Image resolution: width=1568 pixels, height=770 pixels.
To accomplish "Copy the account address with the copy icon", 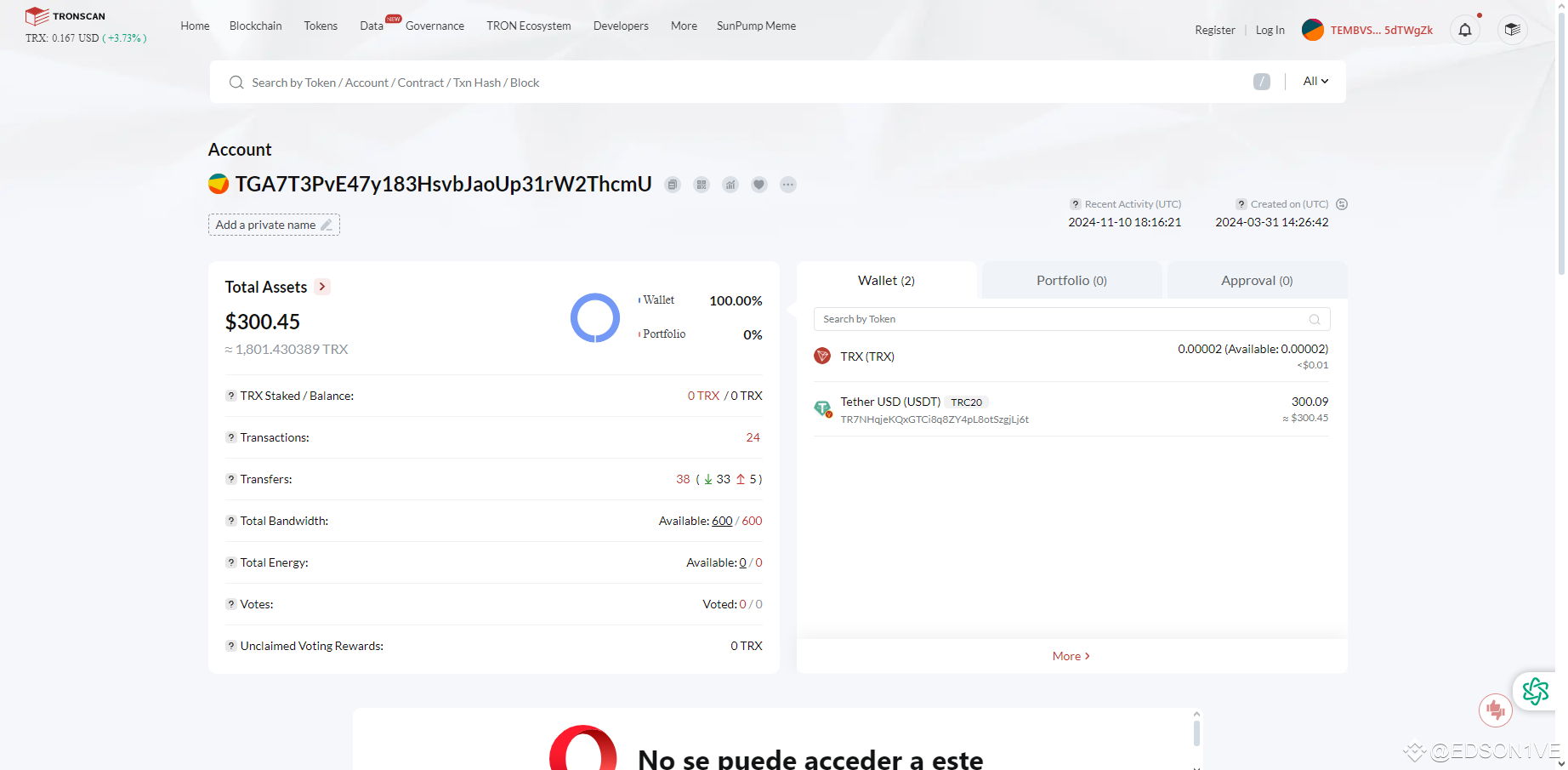I will 673,185.
